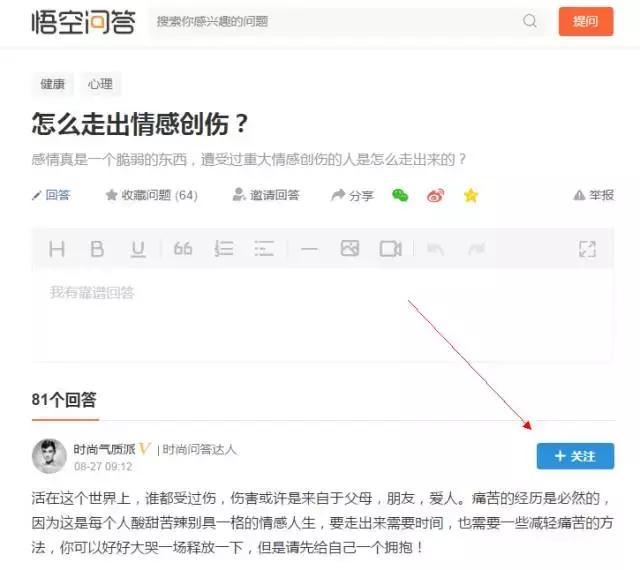Click the answer paragraph starting 活在这个世界上
The image size is (640, 570).
(322, 523)
